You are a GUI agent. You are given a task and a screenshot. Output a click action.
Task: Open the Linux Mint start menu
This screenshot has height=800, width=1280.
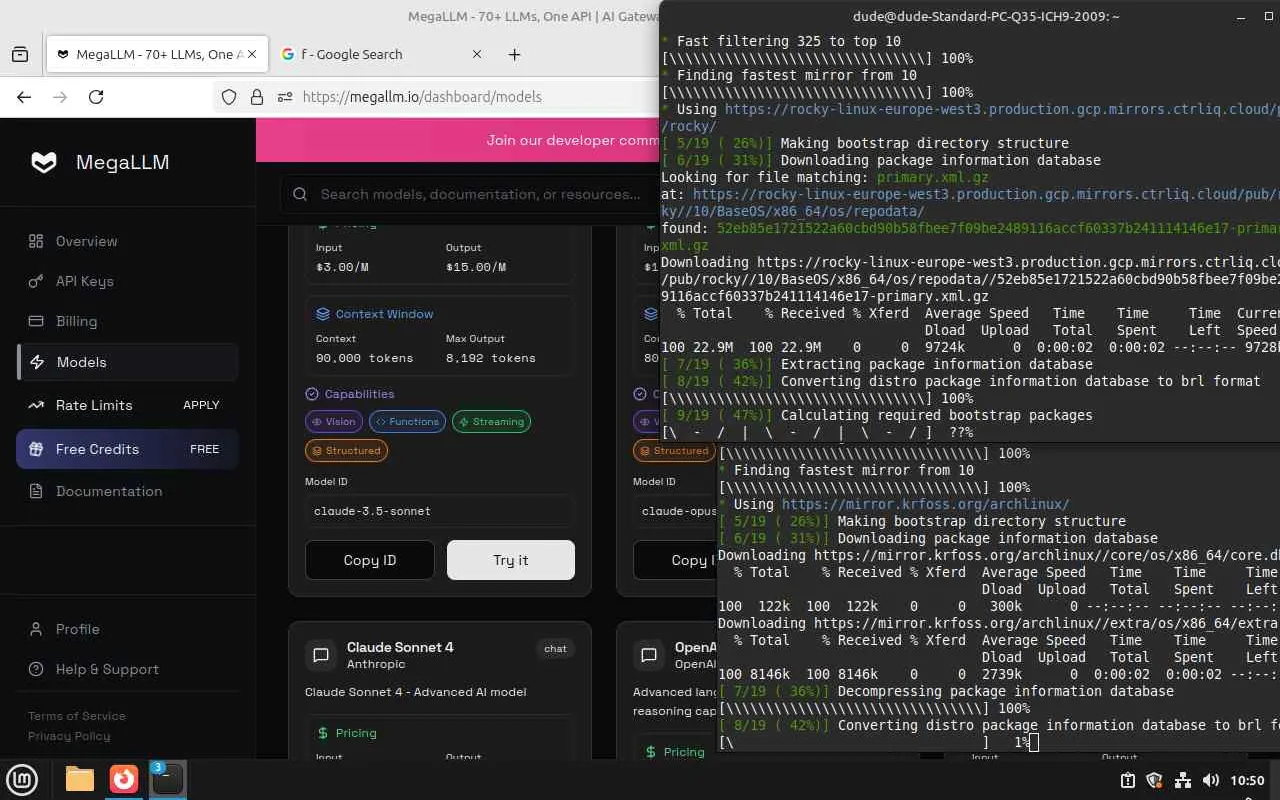[22, 779]
